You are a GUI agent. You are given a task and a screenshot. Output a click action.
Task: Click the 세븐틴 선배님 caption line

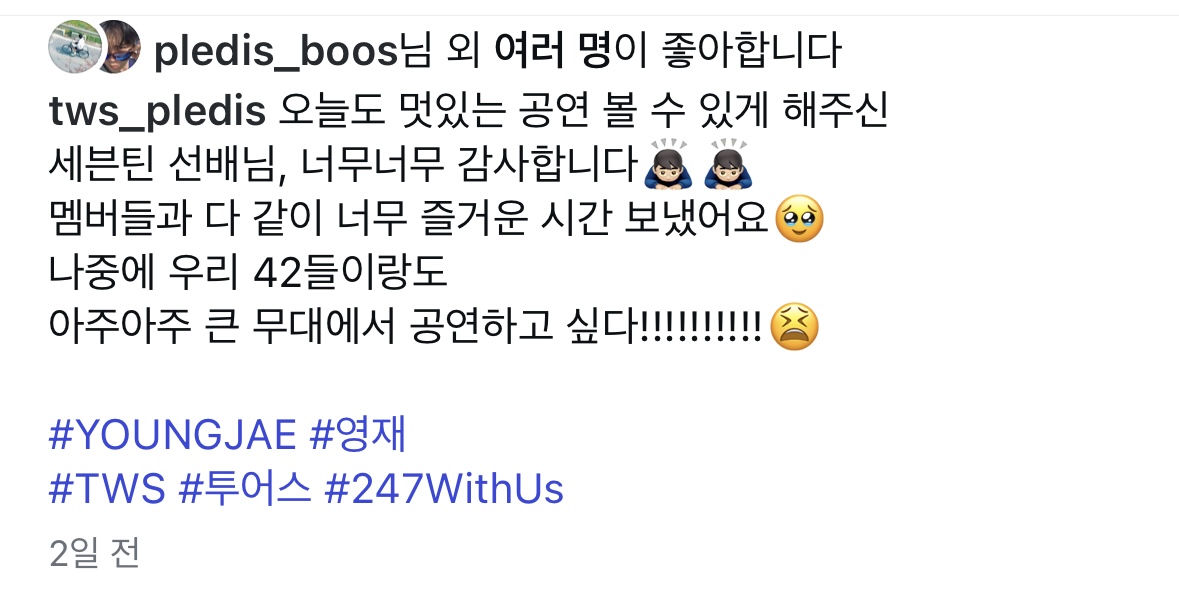click(x=344, y=164)
